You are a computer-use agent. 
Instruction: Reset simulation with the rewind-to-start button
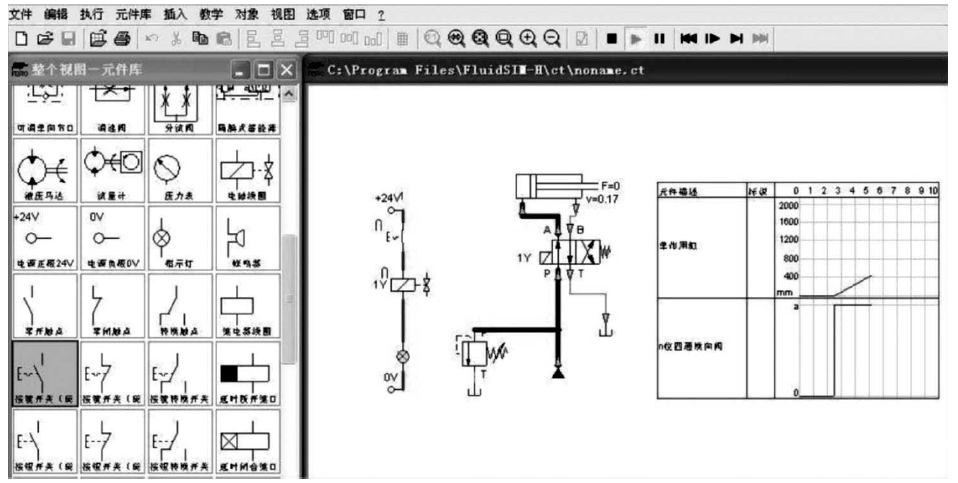click(689, 39)
